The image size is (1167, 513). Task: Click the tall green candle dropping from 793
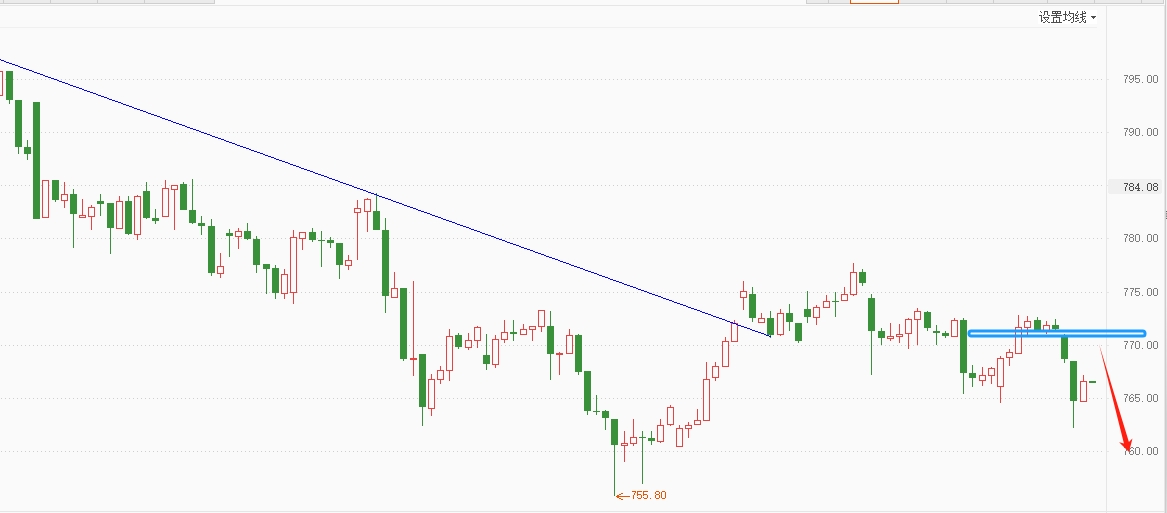point(36,160)
